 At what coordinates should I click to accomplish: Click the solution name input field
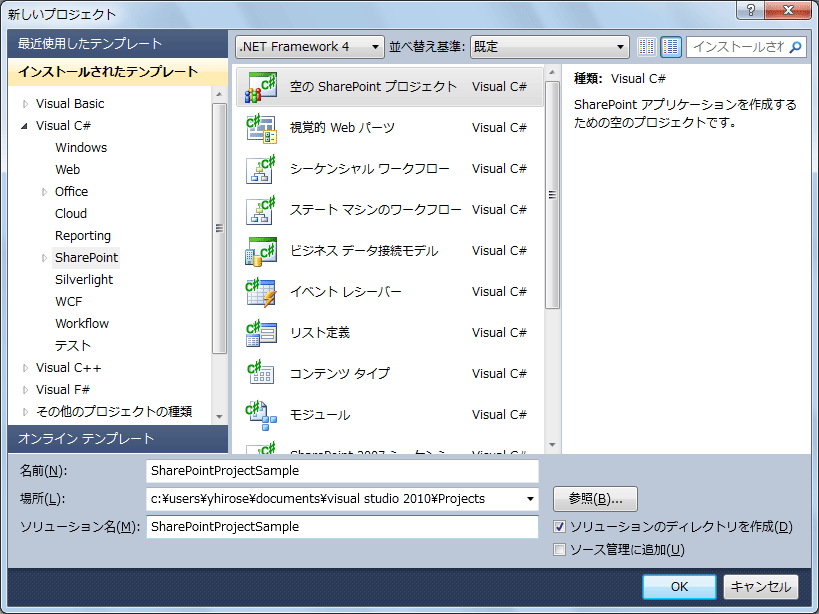342,527
